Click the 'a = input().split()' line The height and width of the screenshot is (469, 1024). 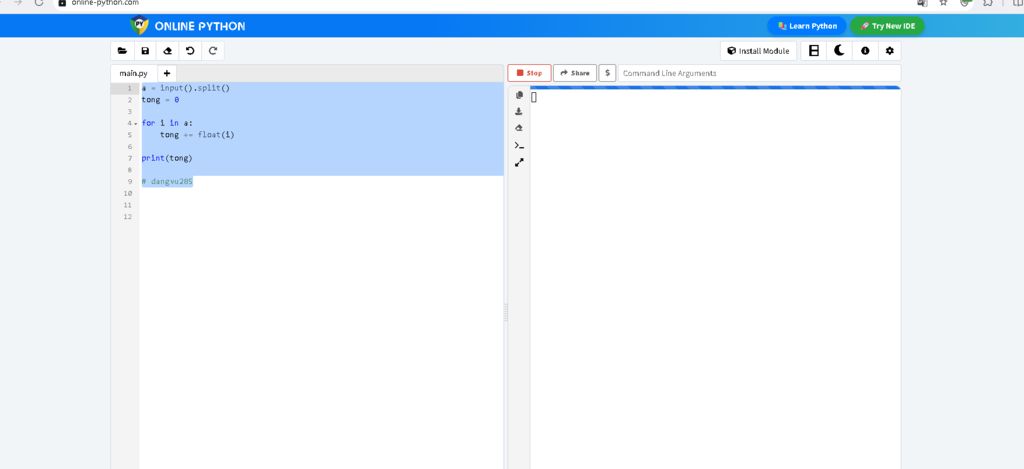(185, 88)
